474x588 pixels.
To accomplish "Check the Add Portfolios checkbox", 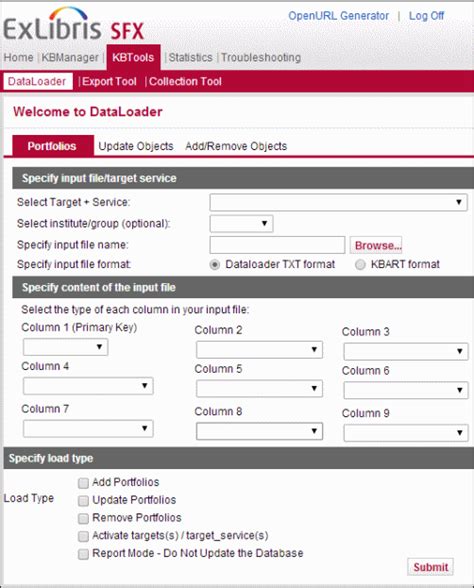I will 83,483.
